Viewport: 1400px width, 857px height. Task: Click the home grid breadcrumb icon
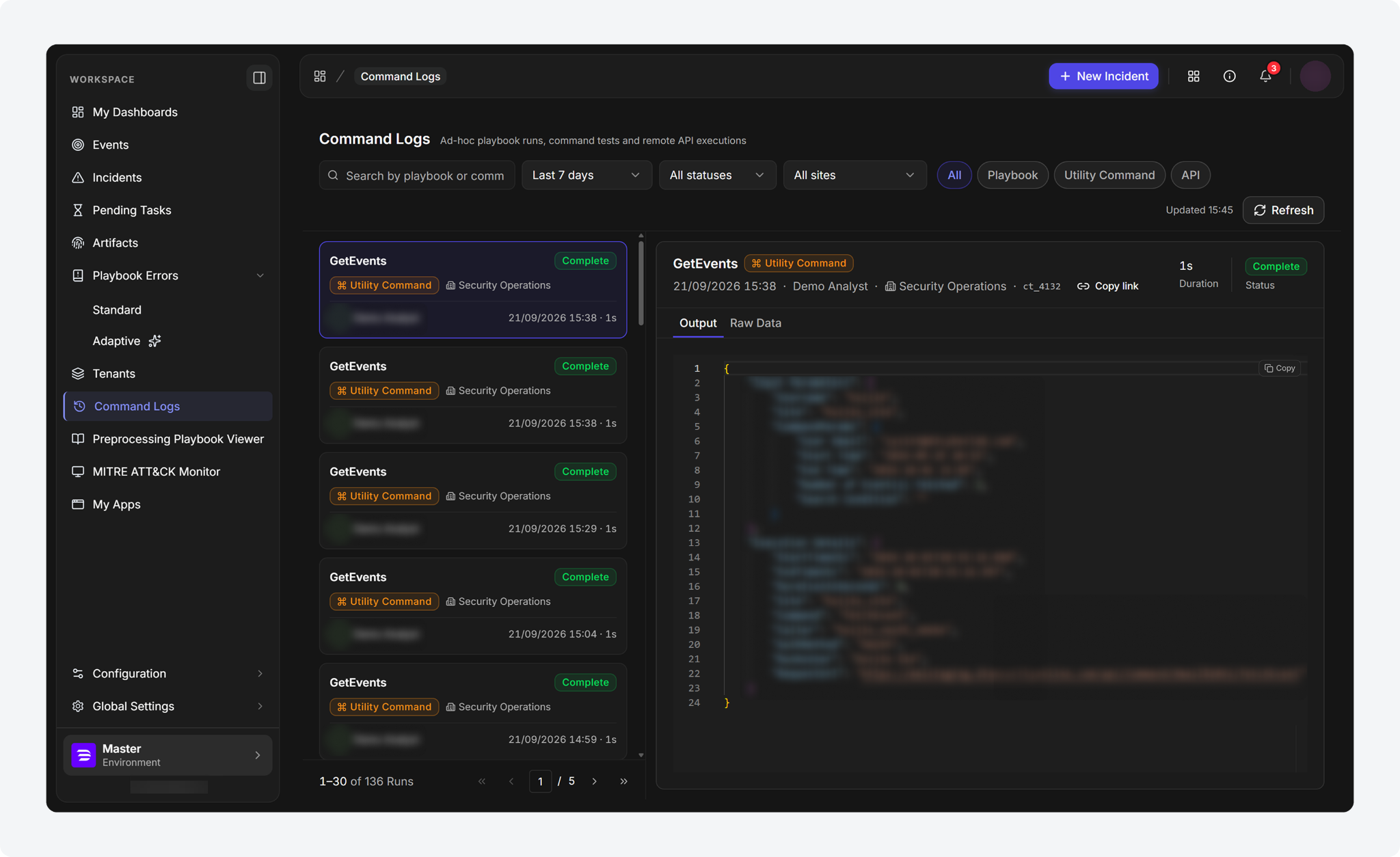320,77
